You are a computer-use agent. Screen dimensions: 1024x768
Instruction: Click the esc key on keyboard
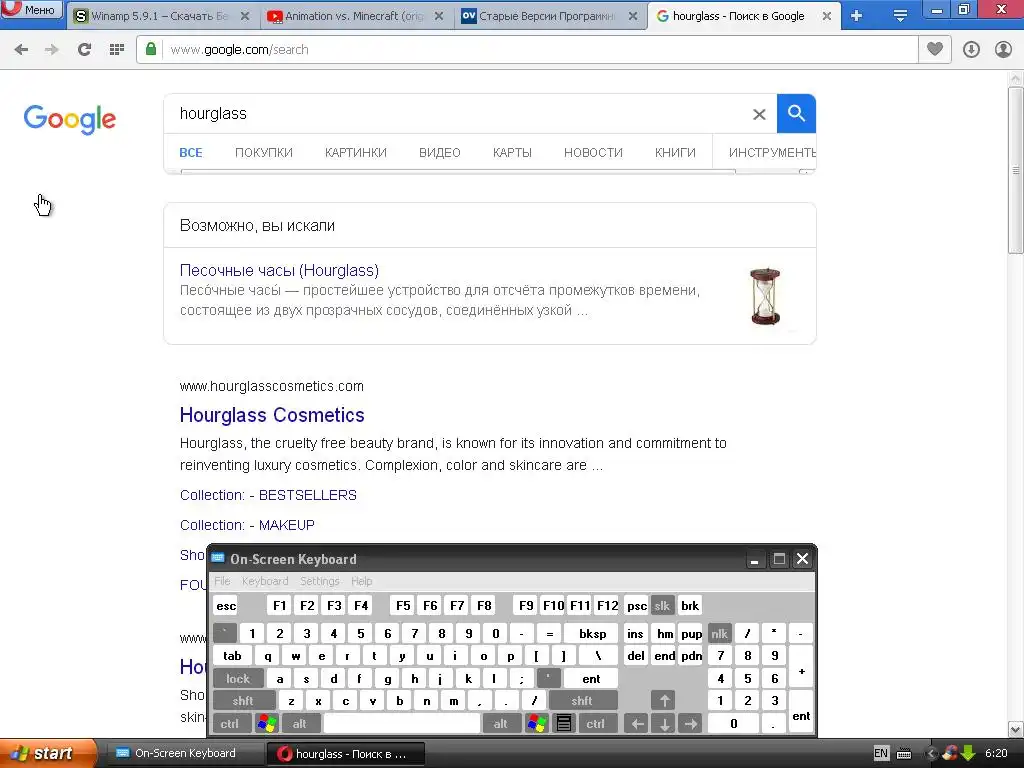coord(226,606)
